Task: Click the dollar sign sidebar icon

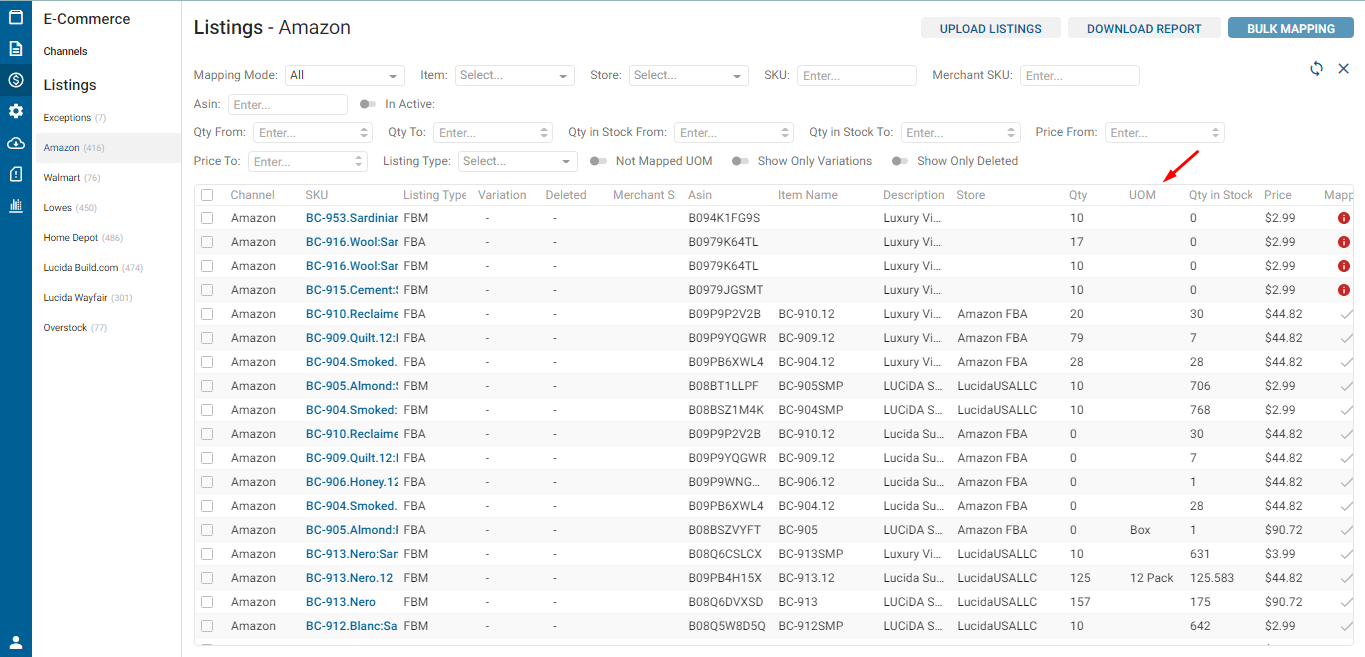Action: (16, 80)
